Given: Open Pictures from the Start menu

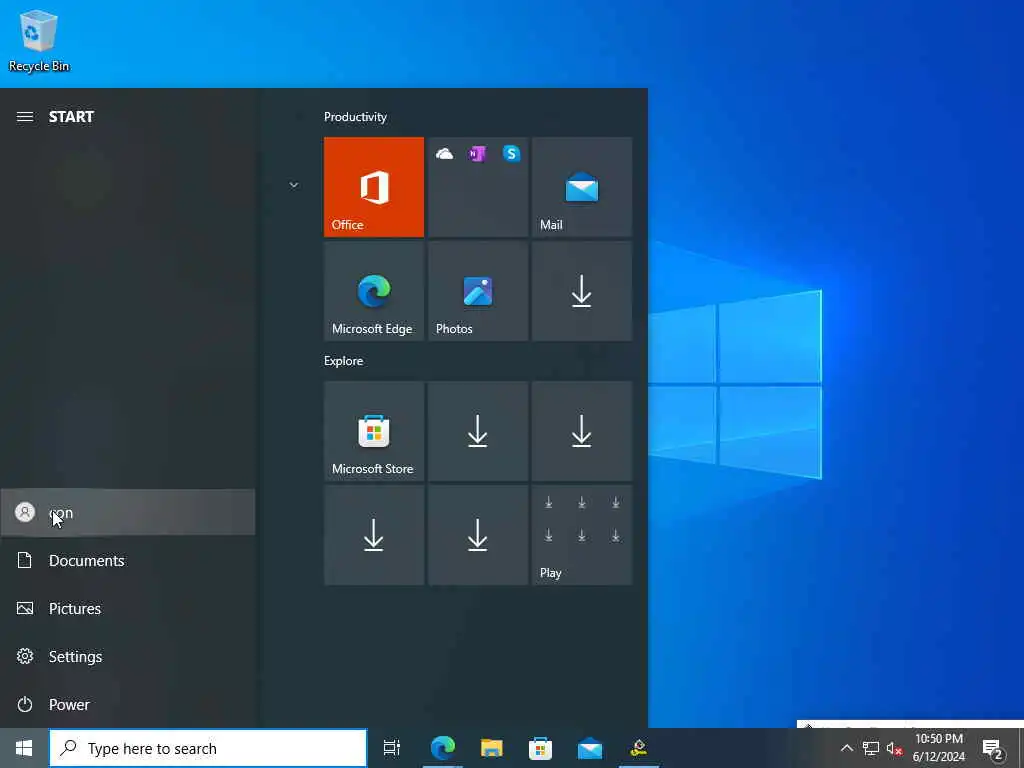Looking at the screenshot, I should 128,609.
